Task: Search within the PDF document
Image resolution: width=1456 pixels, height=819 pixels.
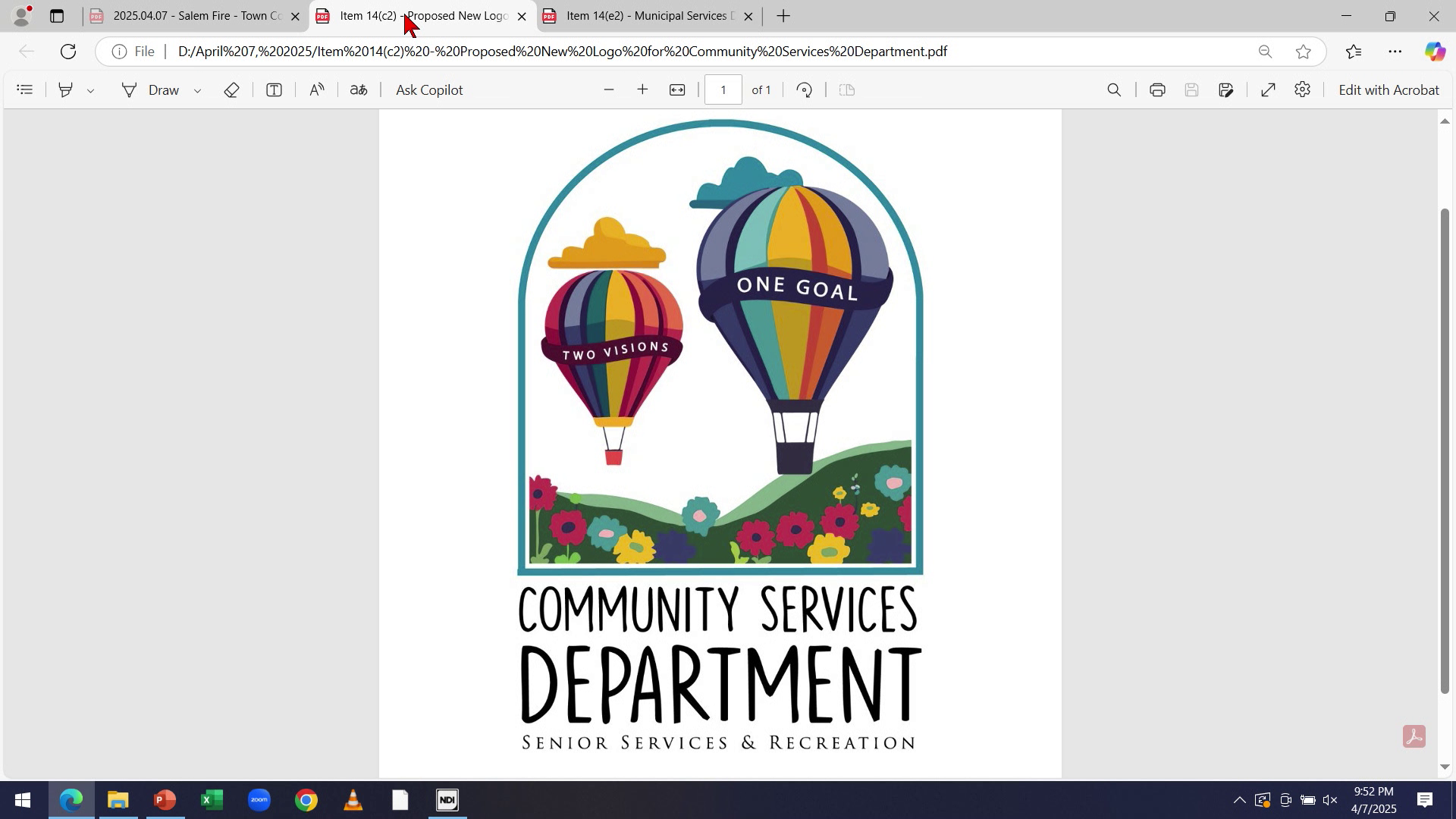Action: [x=1114, y=89]
